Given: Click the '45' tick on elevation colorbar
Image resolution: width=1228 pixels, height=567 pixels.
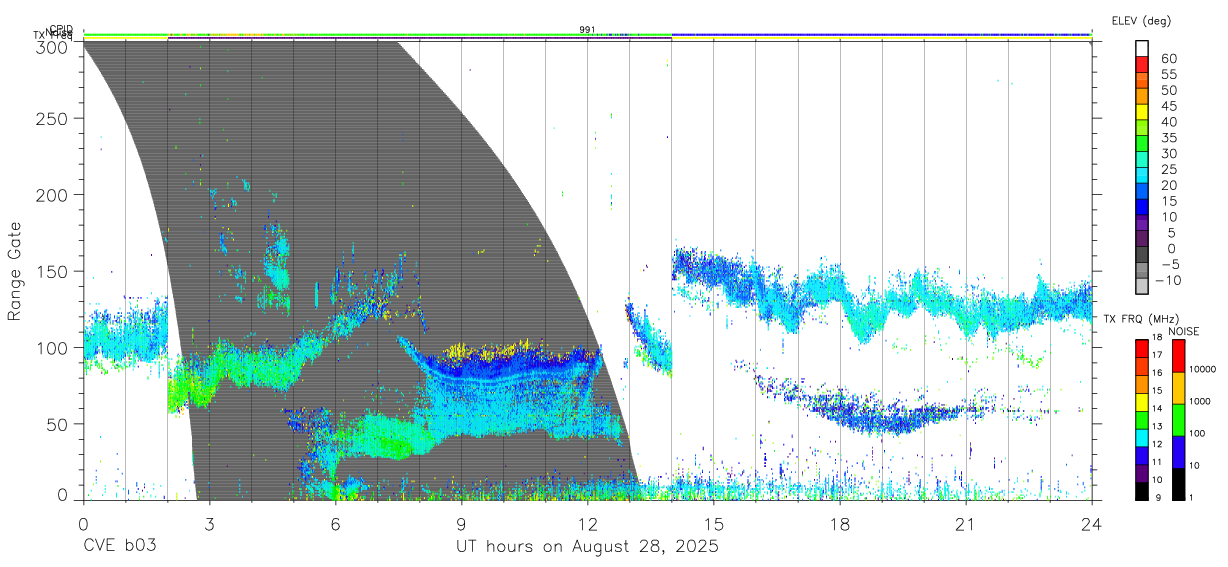Looking at the screenshot, I should click(x=1168, y=106).
